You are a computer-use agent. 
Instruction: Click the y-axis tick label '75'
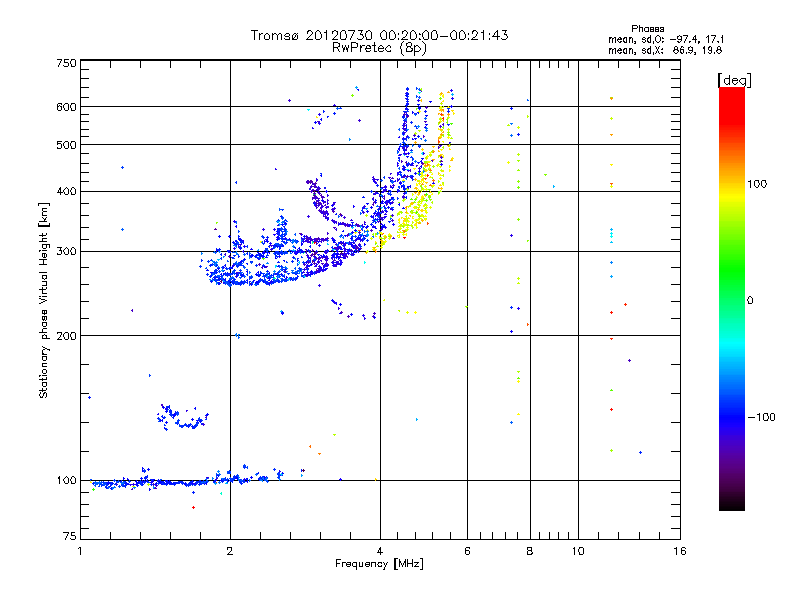(x=70, y=536)
